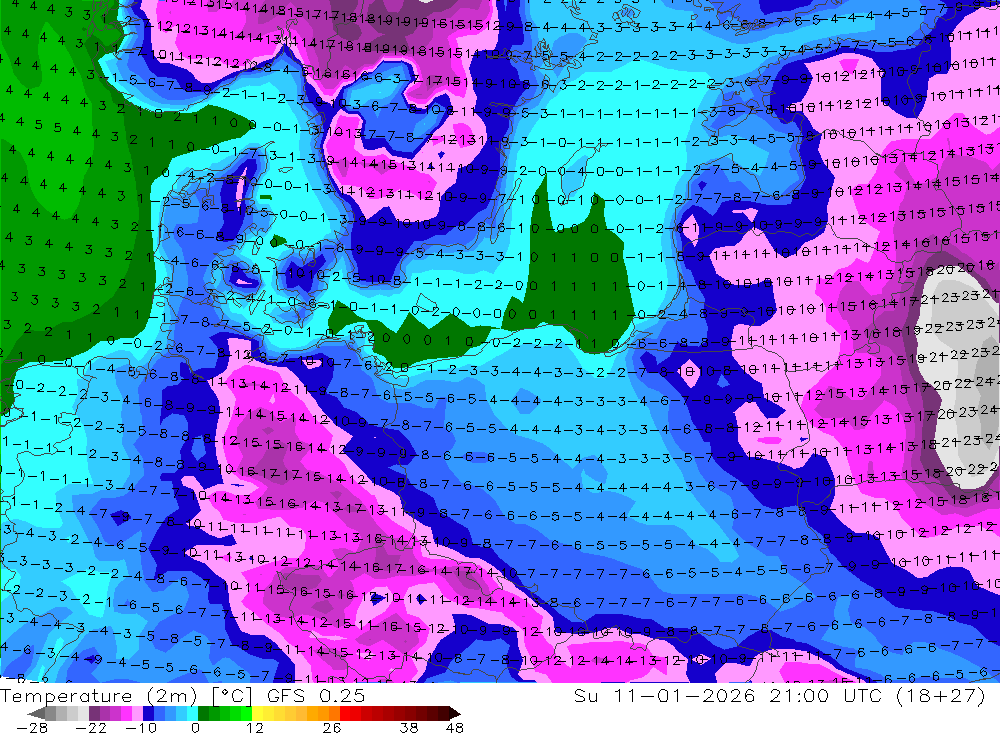
Task: Click the "26" legend value
Action: [332, 728]
